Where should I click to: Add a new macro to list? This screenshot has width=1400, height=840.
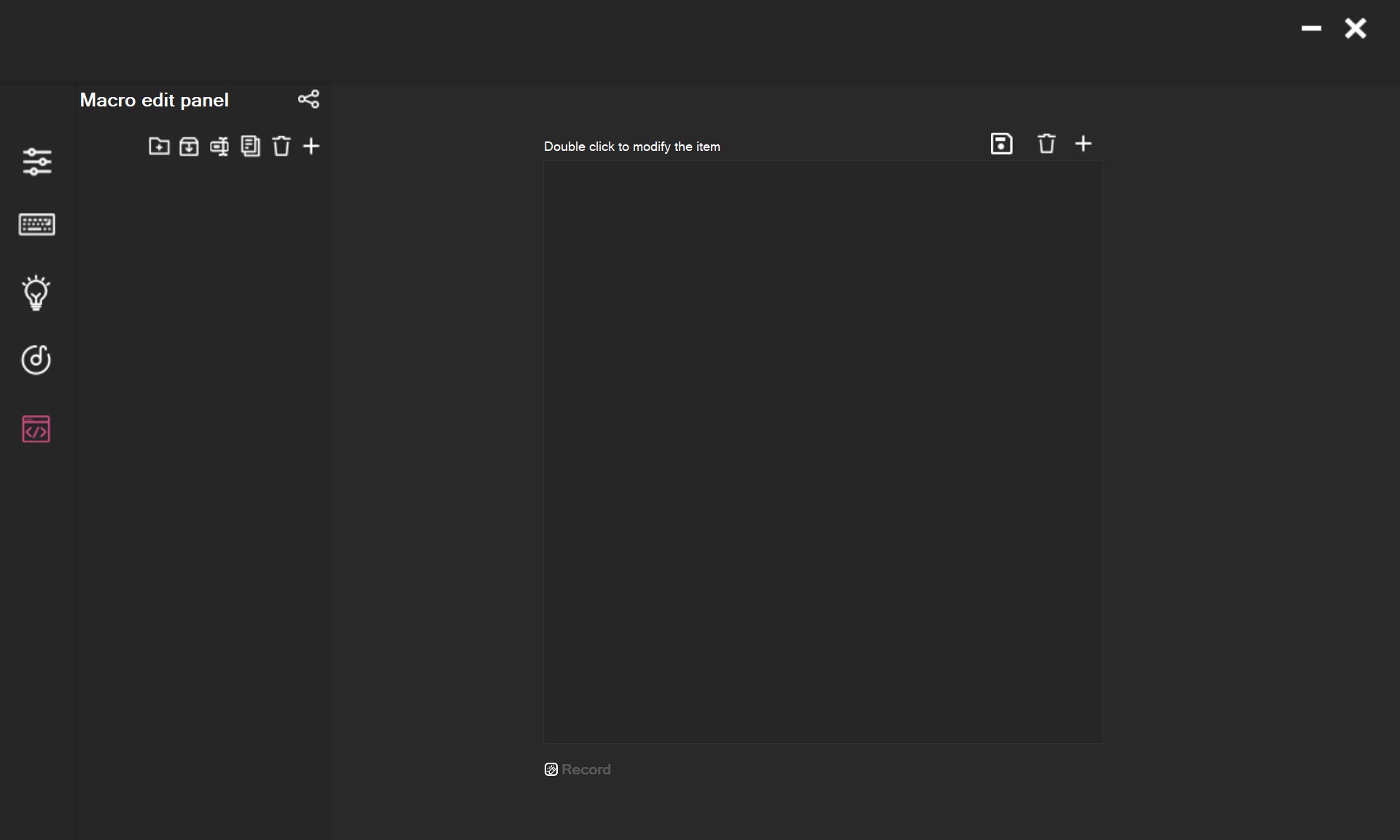(311, 146)
